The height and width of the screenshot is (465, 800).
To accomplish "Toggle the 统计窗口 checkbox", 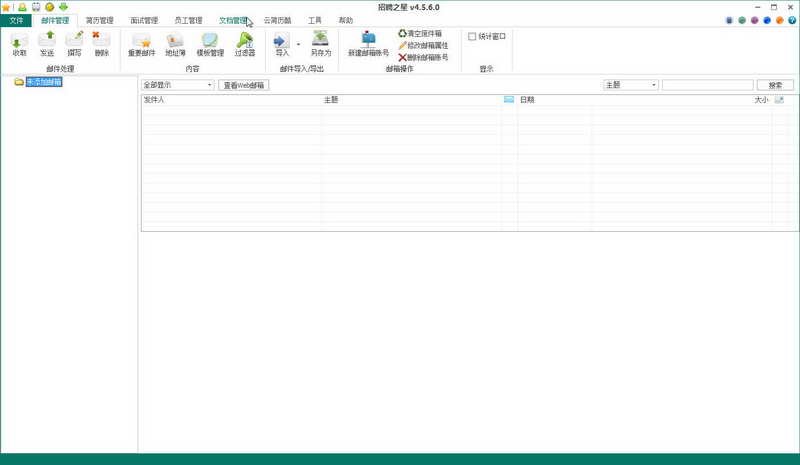I will pos(472,37).
